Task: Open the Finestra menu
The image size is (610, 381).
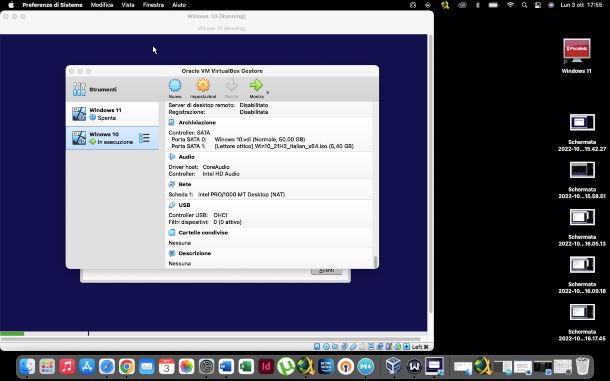Action: (x=153, y=5)
